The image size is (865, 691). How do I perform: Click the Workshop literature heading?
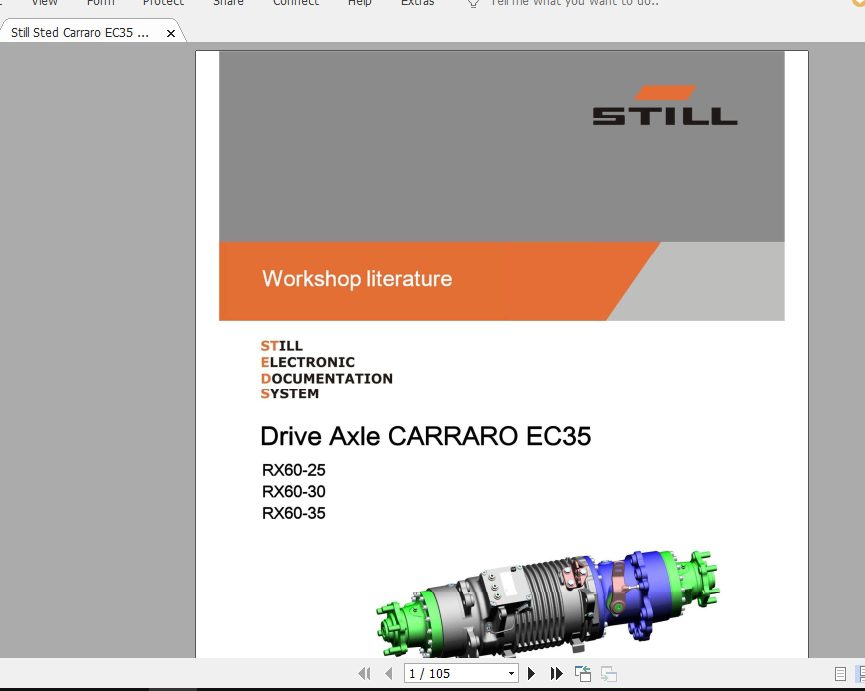pyautogui.click(x=357, y=278)
